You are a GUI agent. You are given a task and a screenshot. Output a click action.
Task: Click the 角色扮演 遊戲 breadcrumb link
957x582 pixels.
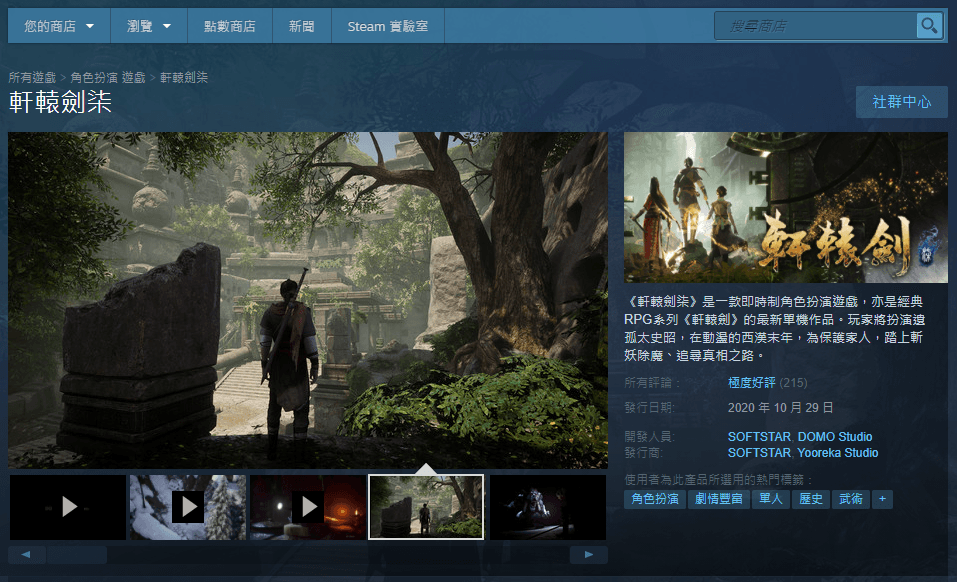pos(108,77)
